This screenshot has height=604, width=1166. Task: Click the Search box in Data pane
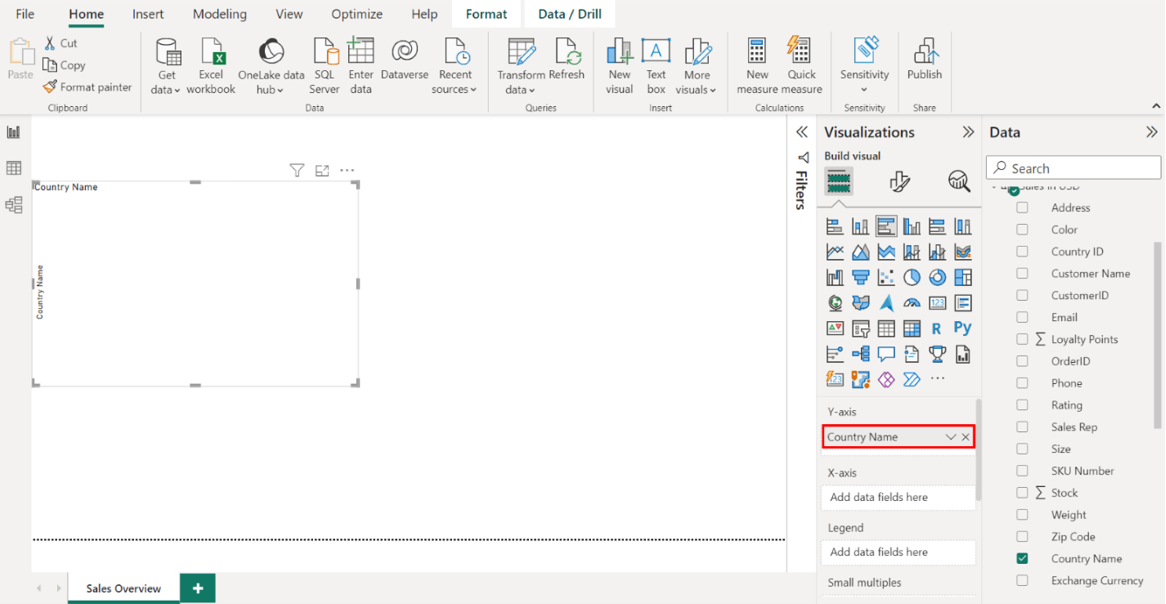click(1074, 168)
